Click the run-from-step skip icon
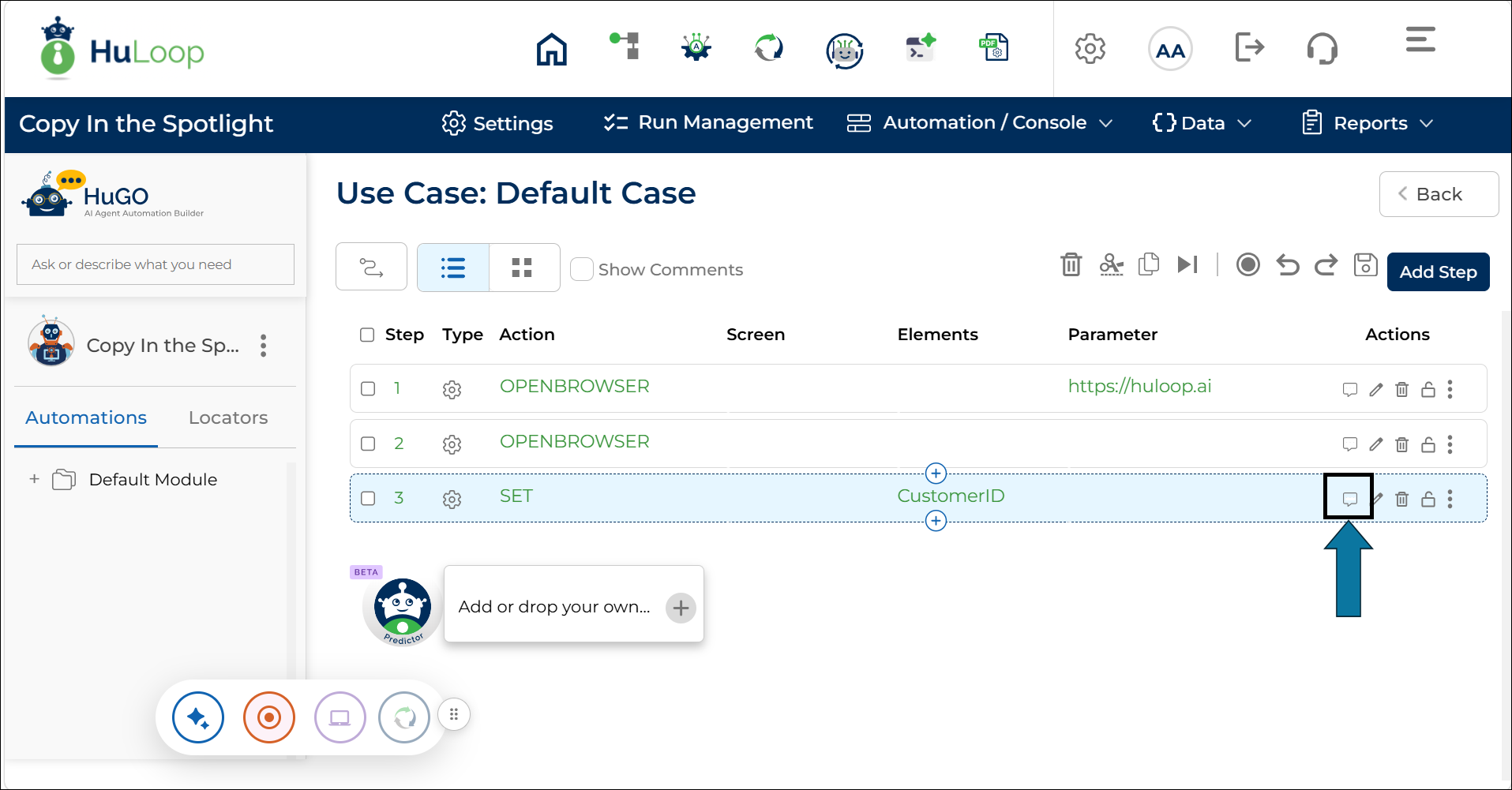This screenshot has height=790, width=1512. click(x=1187, y=264)
